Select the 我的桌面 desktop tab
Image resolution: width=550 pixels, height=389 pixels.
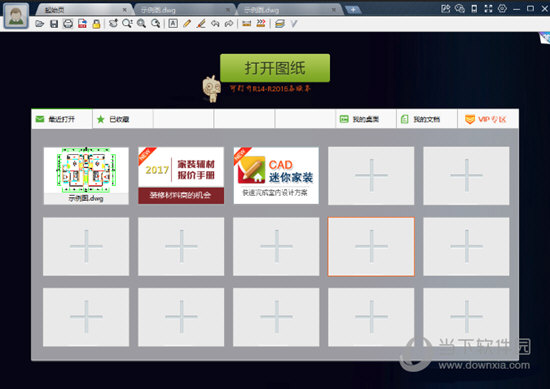pos(366,119)
